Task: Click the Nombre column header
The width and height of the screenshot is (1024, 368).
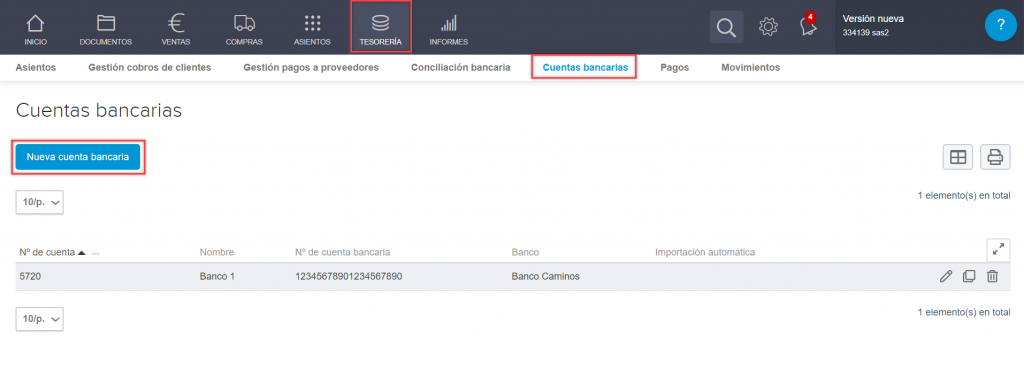Action: pyautogui.click(x=217, y=253)
